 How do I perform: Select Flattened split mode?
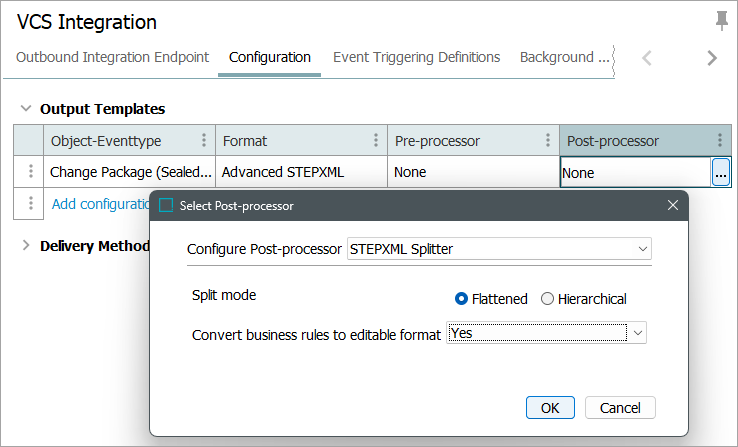[461, 298]
